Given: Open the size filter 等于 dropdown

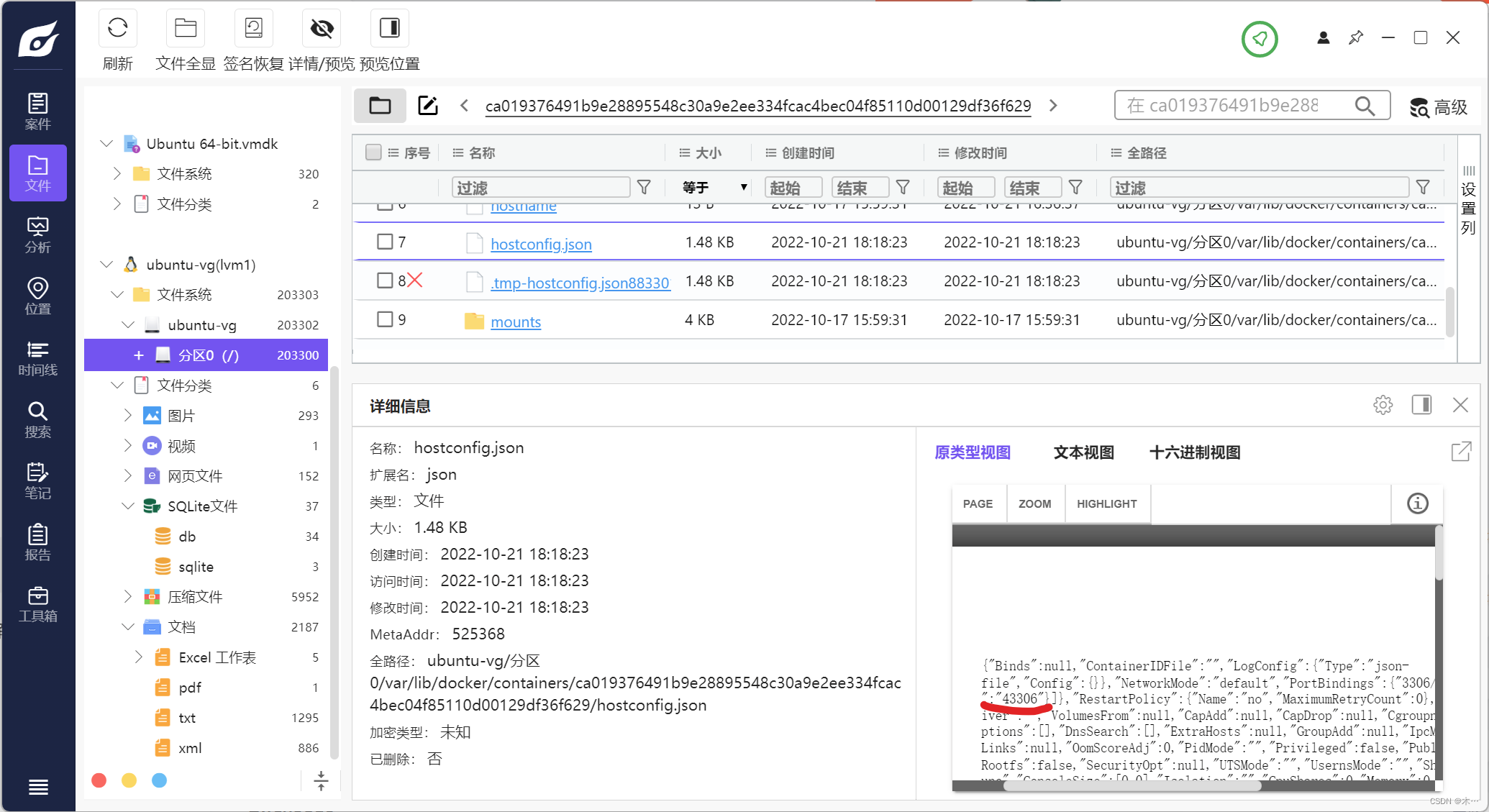Looking at the screenshot, I should click(x=714, y=188).
